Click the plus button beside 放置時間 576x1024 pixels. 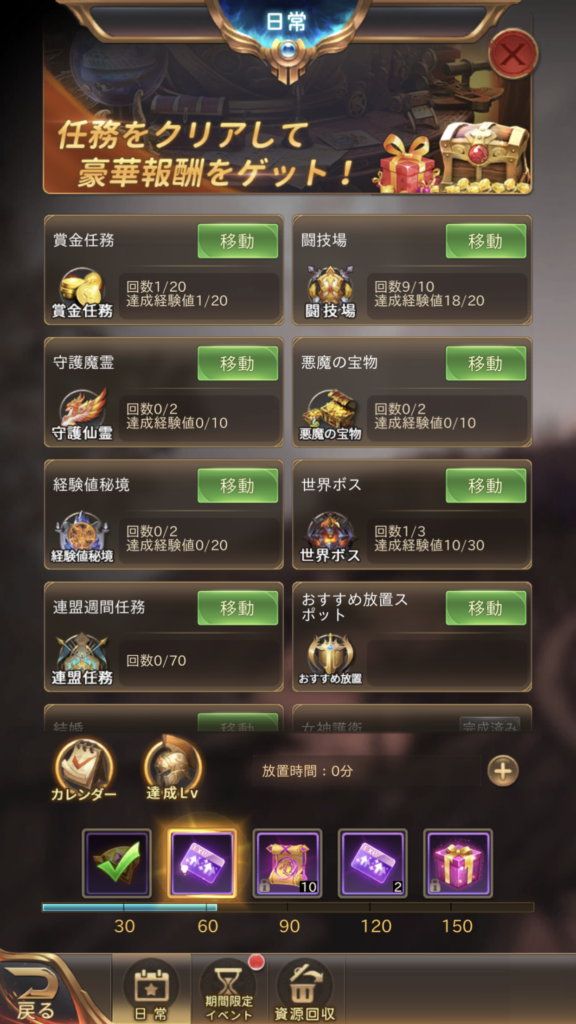click(x=503, y=771)
